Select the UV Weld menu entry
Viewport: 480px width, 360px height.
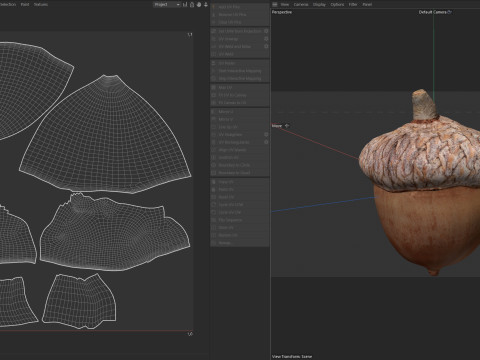(x=240, y=54)
